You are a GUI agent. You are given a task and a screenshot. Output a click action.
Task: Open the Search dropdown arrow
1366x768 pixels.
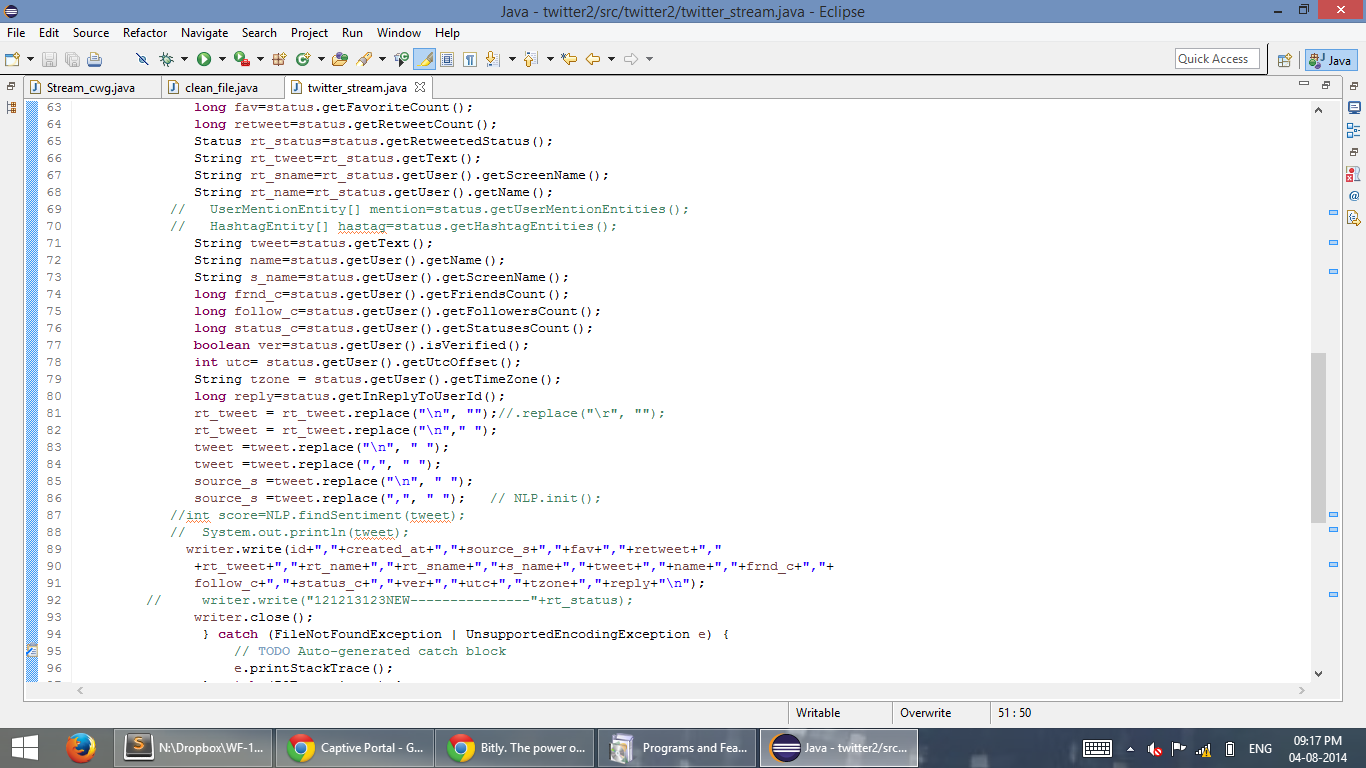[x=382, y=59]
